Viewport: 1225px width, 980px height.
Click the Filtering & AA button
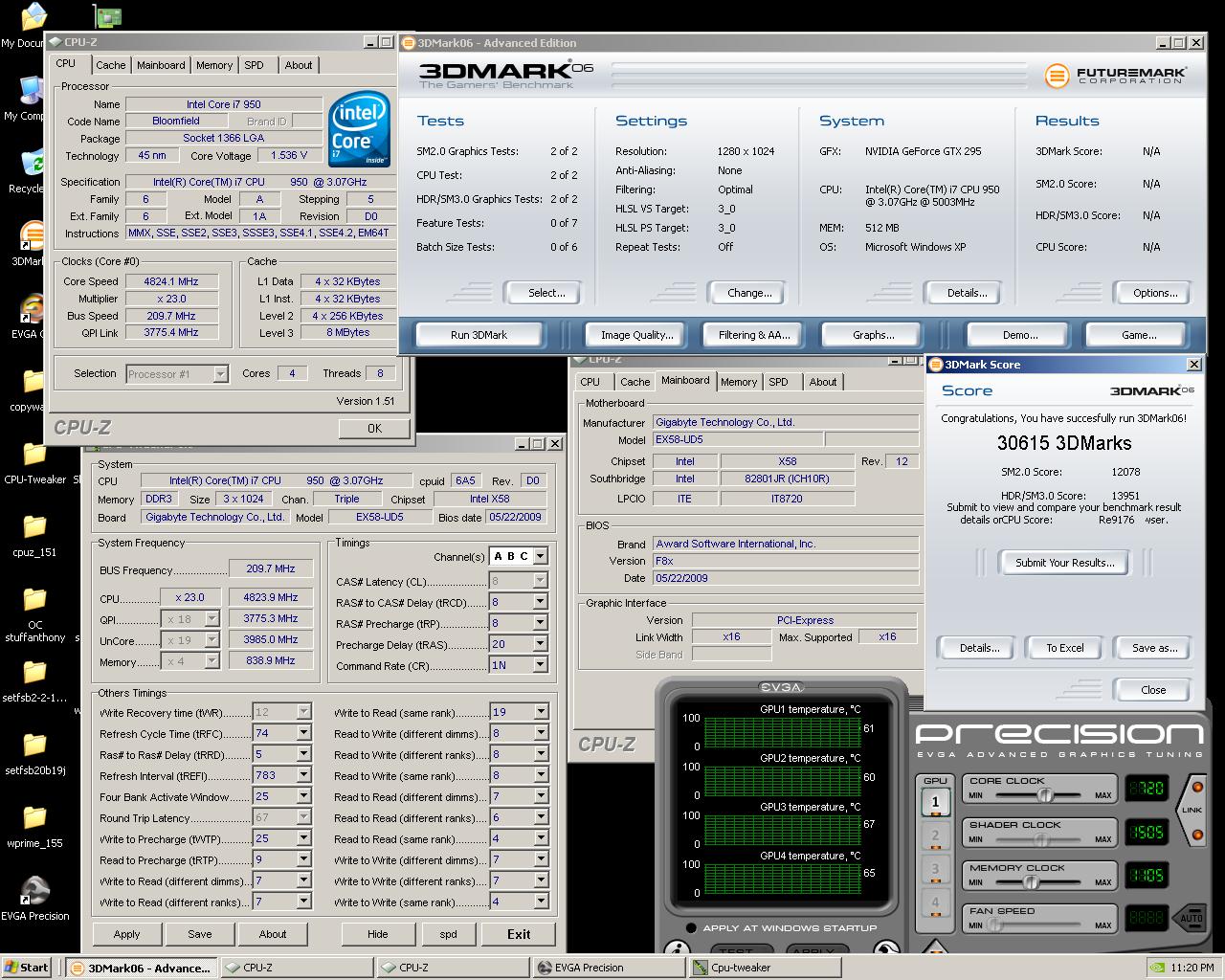[x=754, y=335]
